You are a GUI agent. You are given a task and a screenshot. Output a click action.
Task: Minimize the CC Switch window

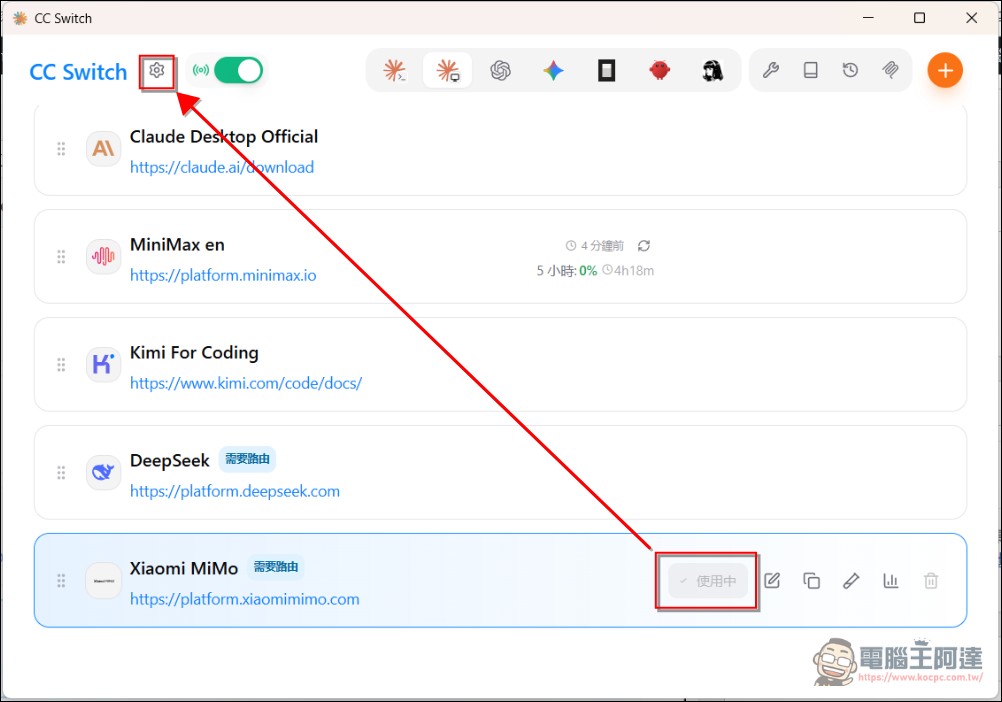(868, 18)
